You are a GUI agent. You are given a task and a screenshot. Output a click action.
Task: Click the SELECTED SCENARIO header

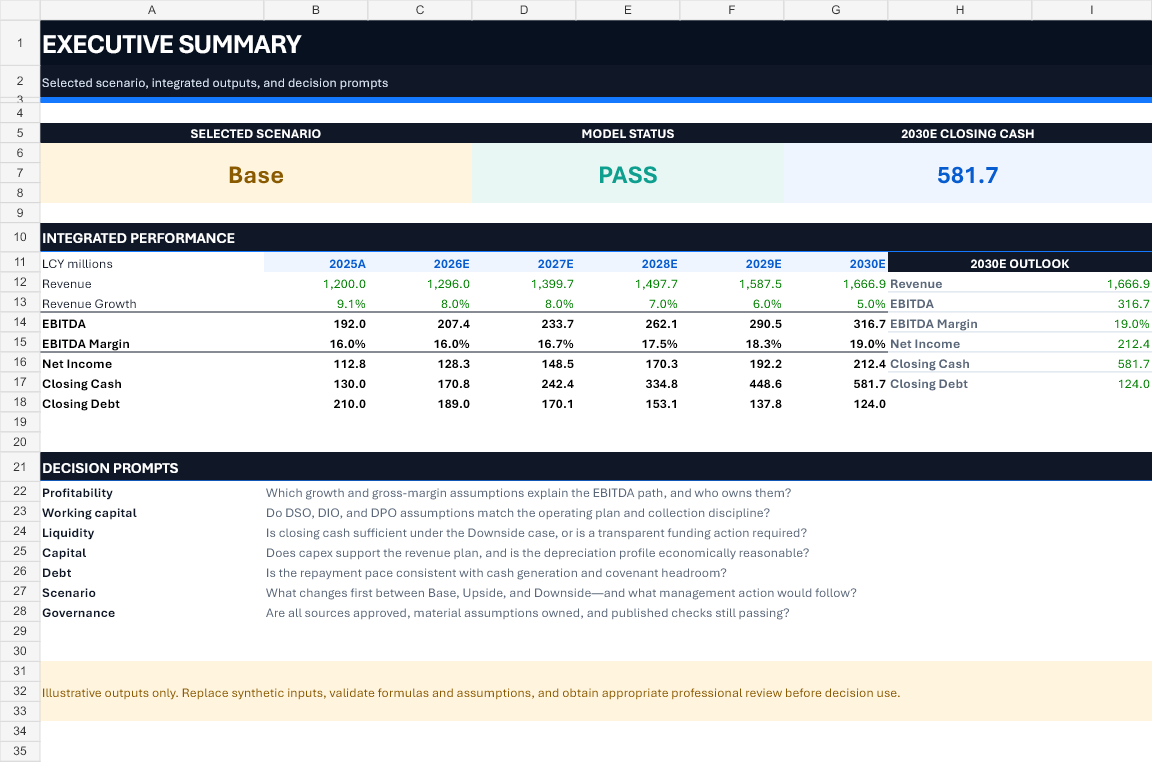tap(256, 134)
